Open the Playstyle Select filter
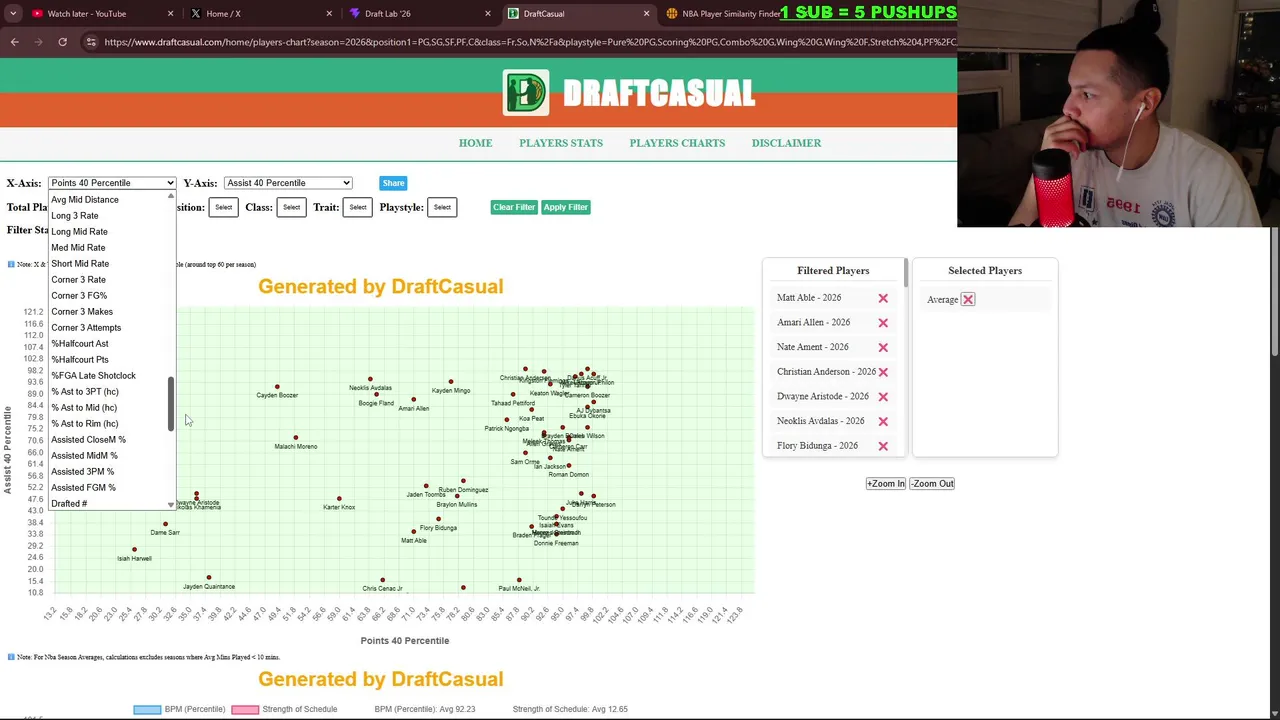Image resolution: width=1280 pixels, height=720 pixels. click(442, 207)
